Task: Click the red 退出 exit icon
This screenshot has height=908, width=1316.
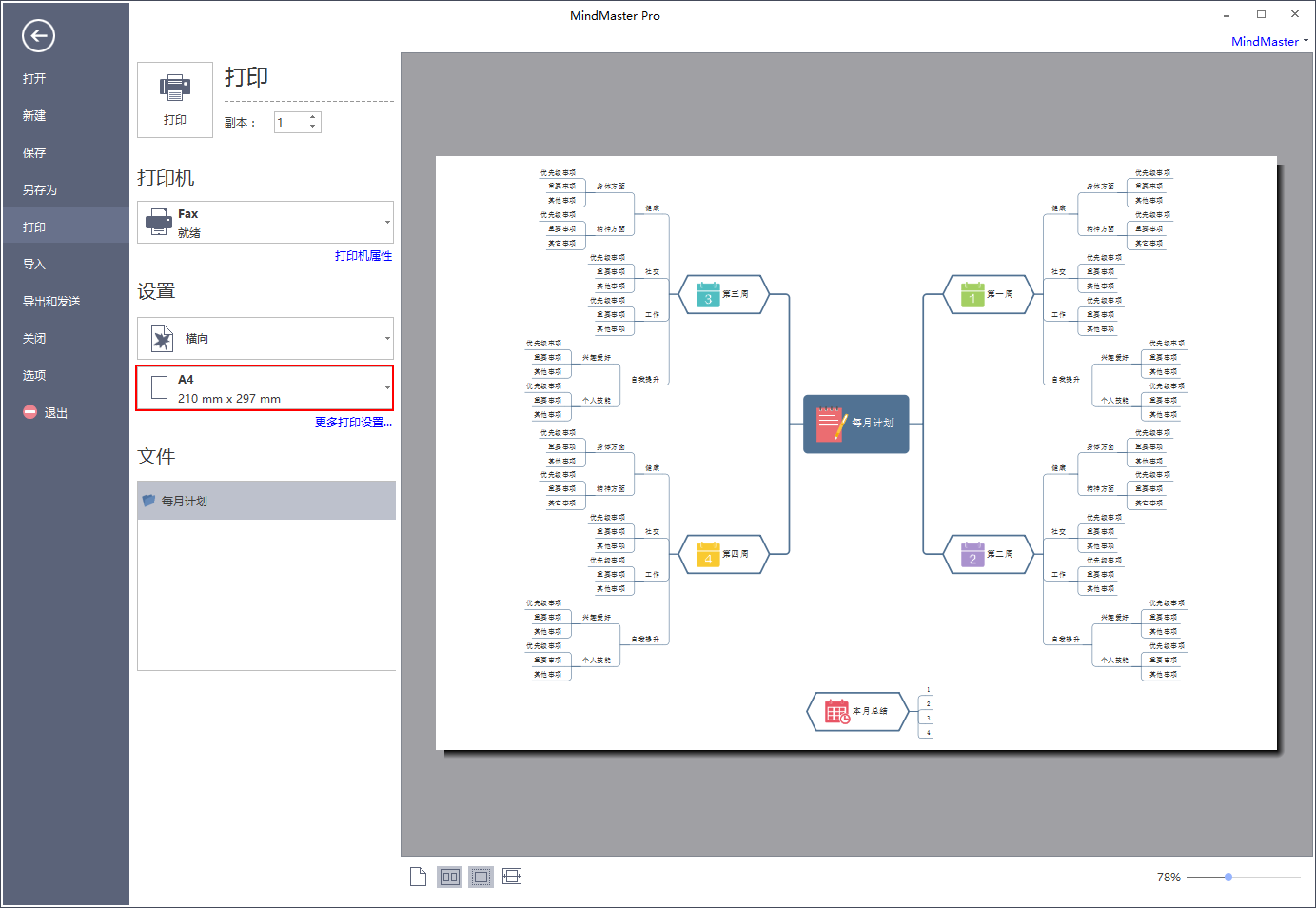Action: (29, 412)
